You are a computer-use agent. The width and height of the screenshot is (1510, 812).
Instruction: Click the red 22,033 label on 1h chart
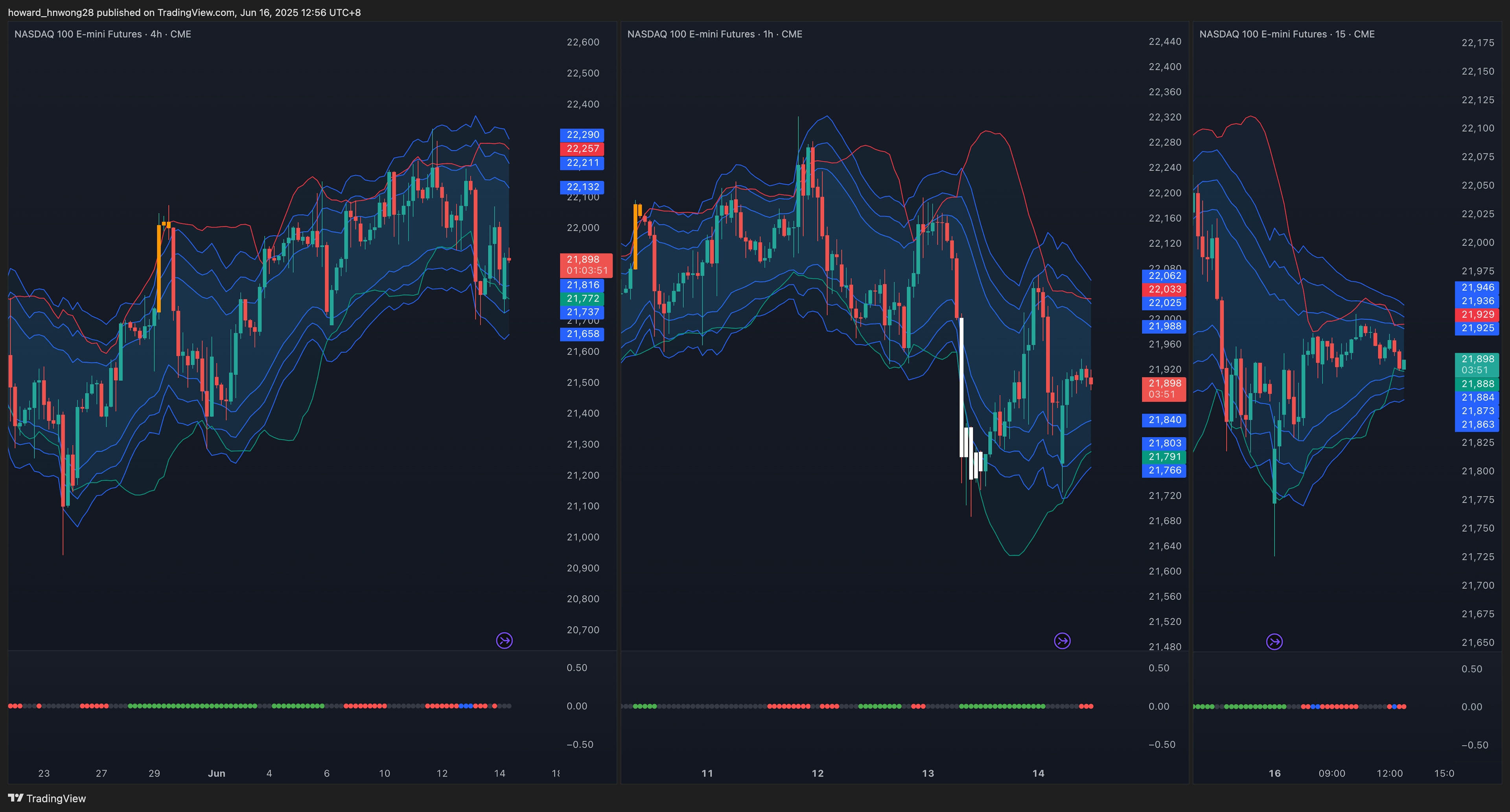(x=1164, y=289)
